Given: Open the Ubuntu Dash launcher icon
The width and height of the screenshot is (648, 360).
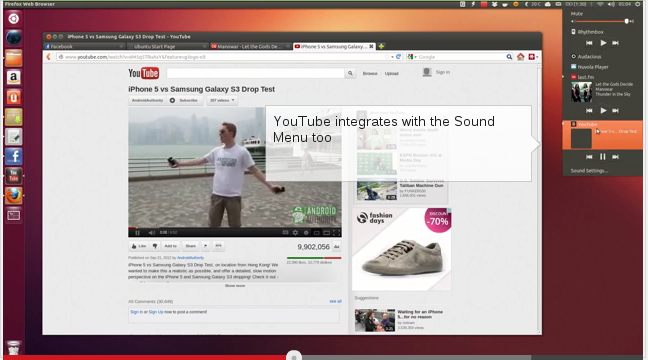Looking at the screenshot, I should 13,19.
